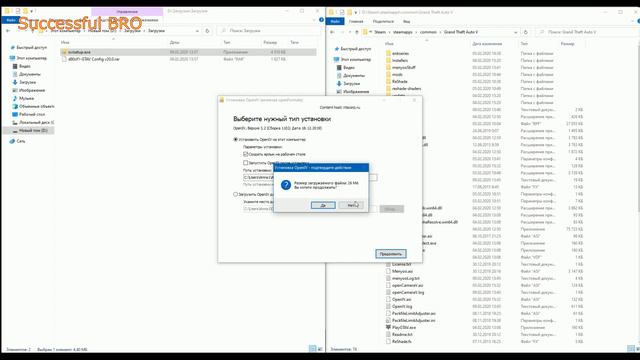Open the Поделиться ribbon tab in GTA V window
Screen dimensions: 640x360
(x=383, y=21)
